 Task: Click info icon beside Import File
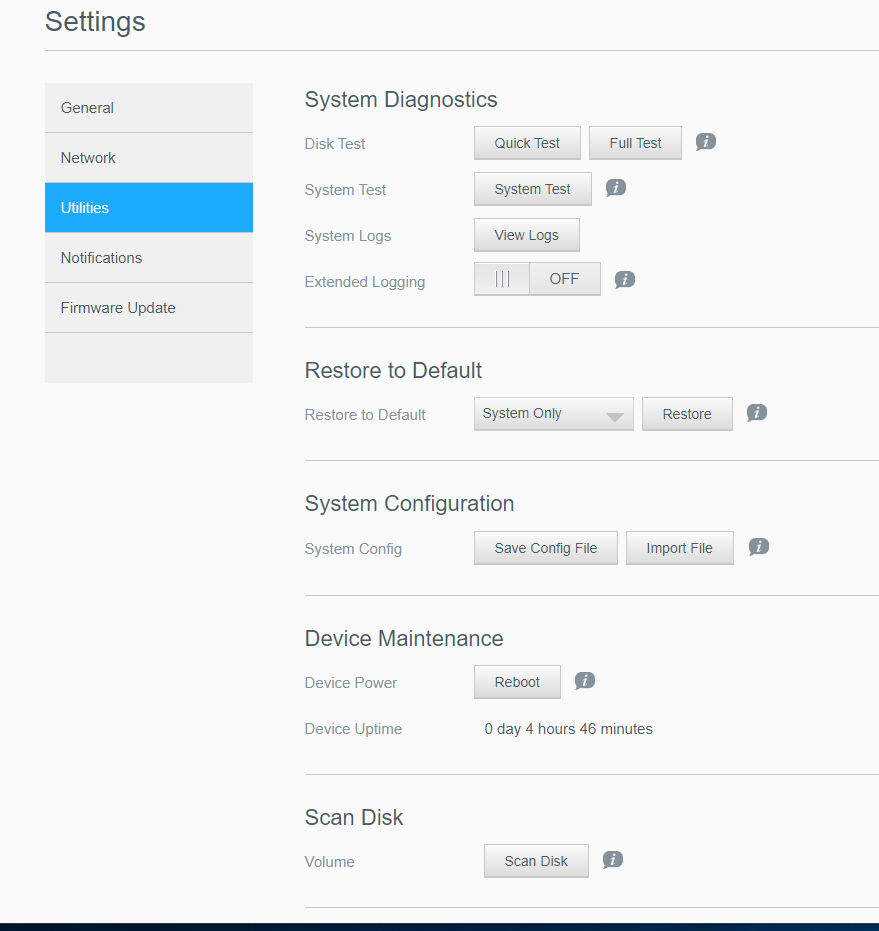(758, 547)
